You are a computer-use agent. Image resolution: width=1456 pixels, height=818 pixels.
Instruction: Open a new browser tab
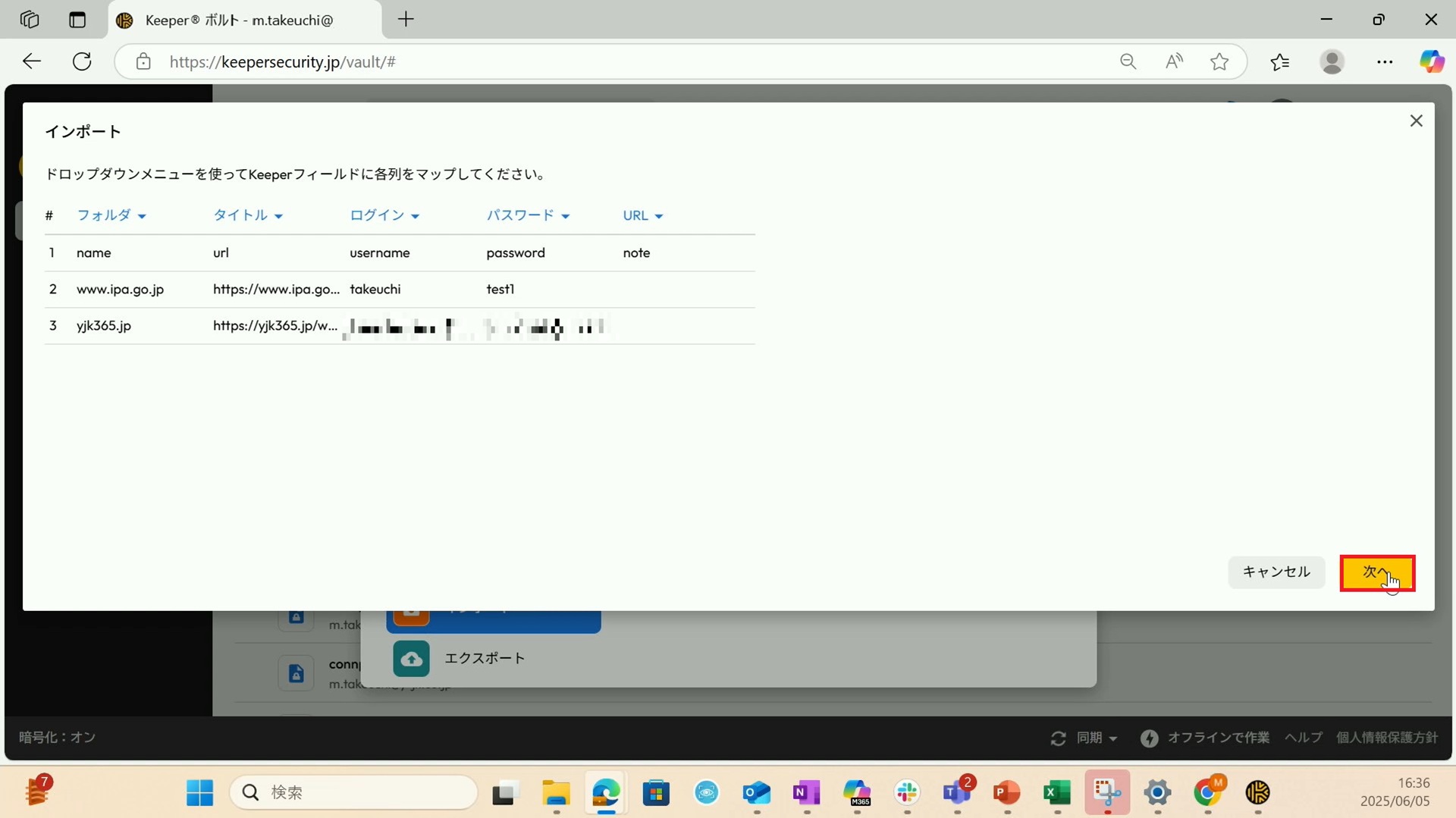click(406, 20)
